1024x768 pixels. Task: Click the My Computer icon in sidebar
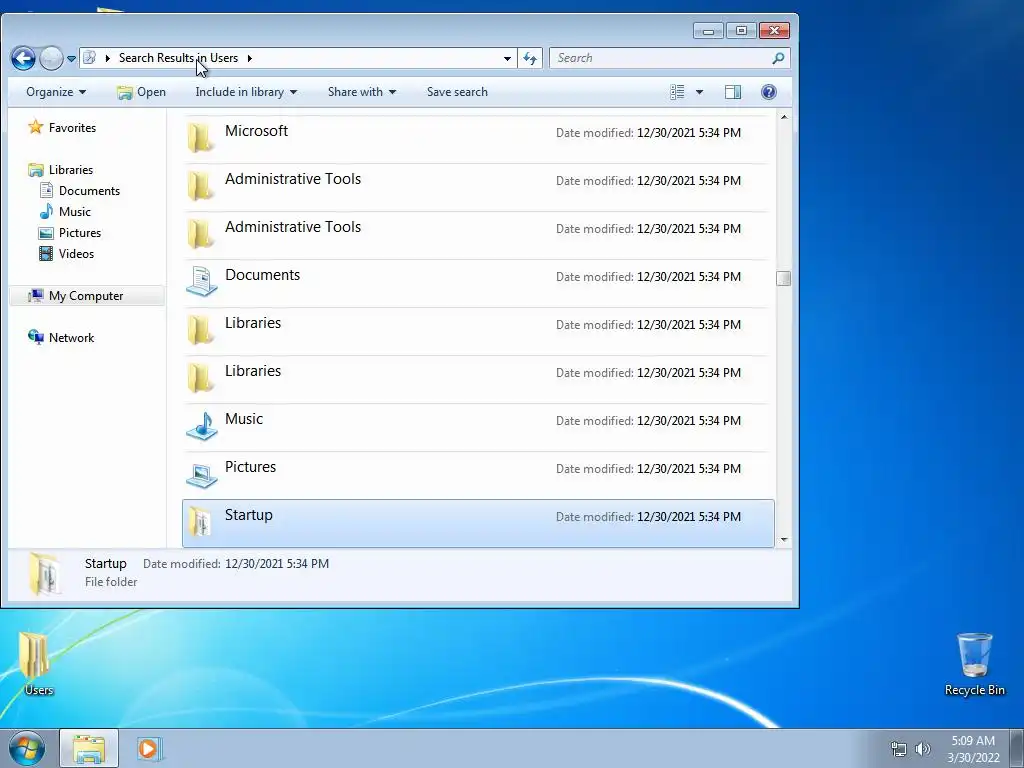coord(35,295)
